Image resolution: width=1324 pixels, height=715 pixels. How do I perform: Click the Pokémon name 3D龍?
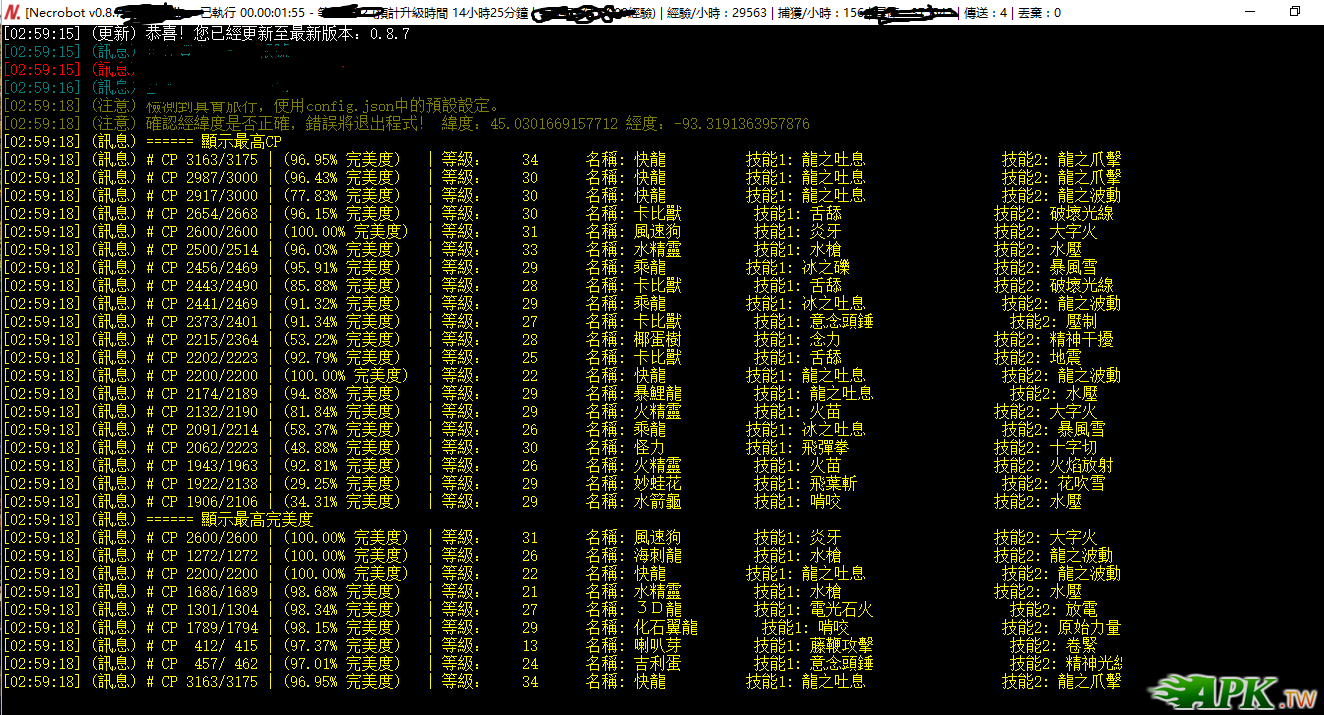tap(658, 609)
